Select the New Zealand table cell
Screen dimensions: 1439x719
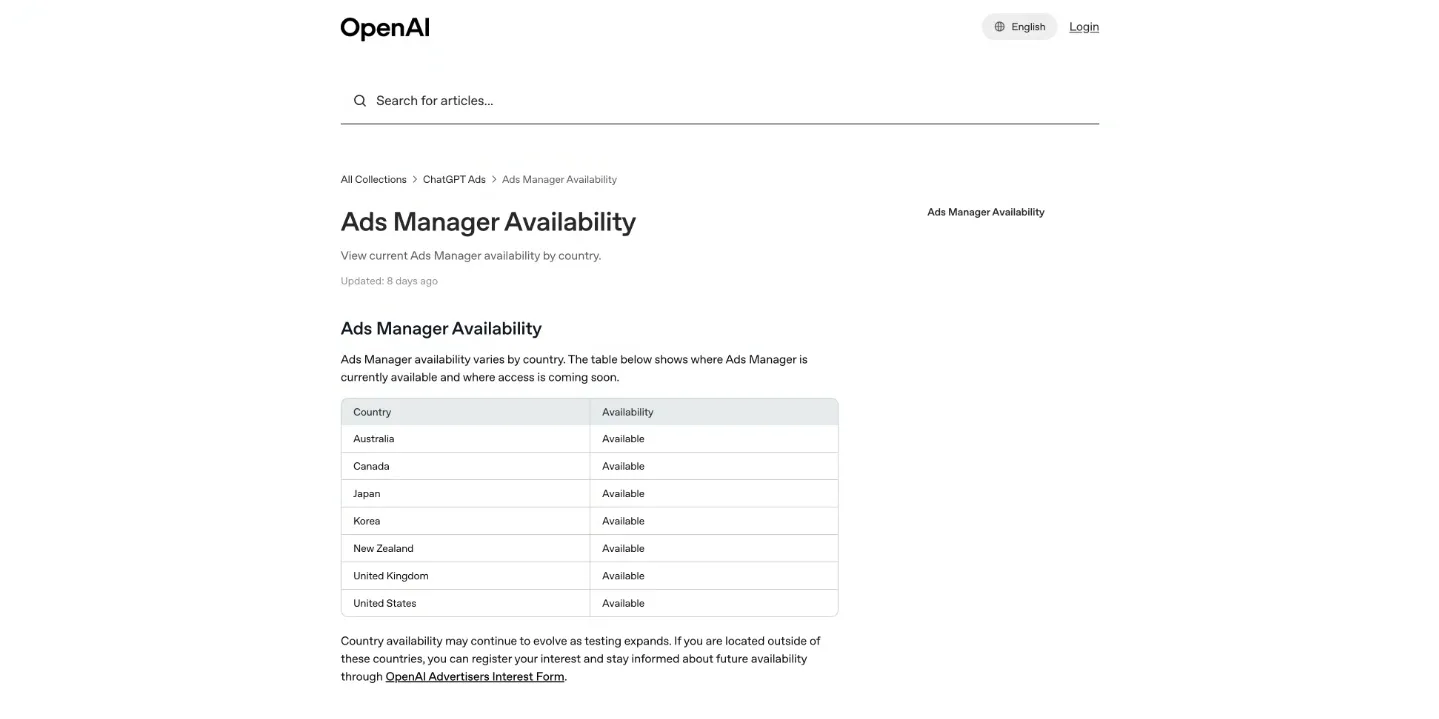[x=465, y=548]
